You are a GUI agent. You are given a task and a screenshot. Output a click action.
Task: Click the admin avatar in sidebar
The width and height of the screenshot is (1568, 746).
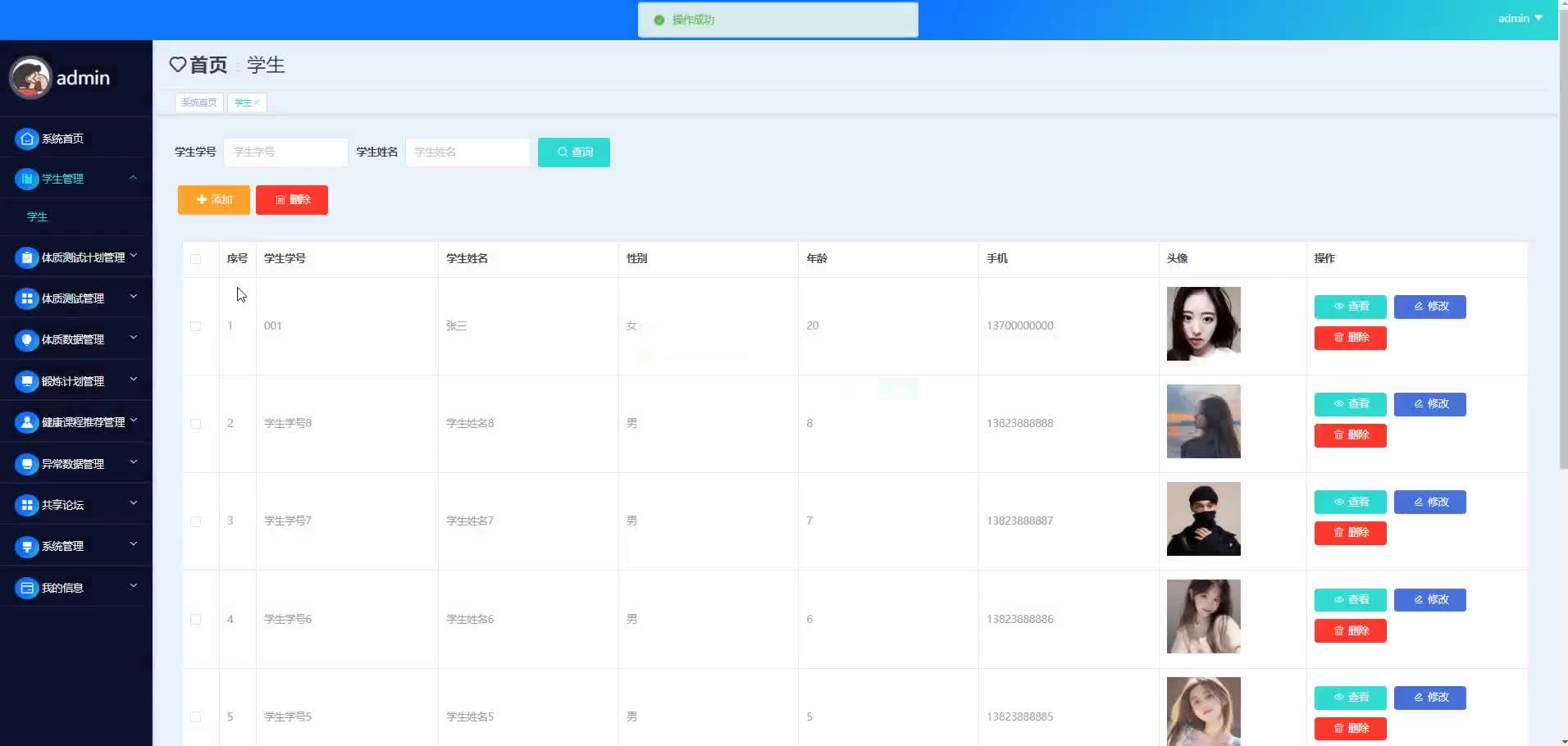(x=30, y=78)
